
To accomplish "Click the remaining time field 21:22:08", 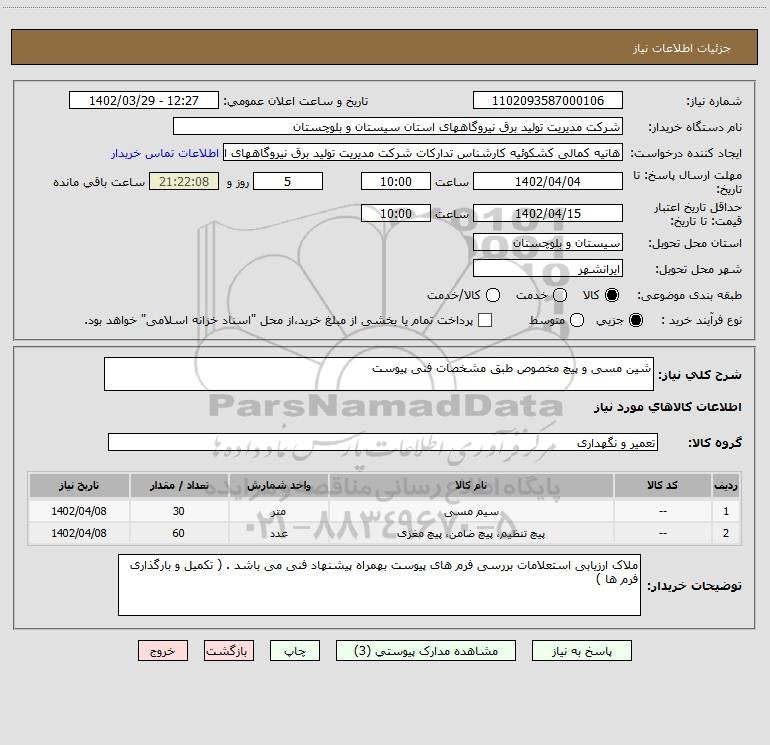I will point(184,181).
